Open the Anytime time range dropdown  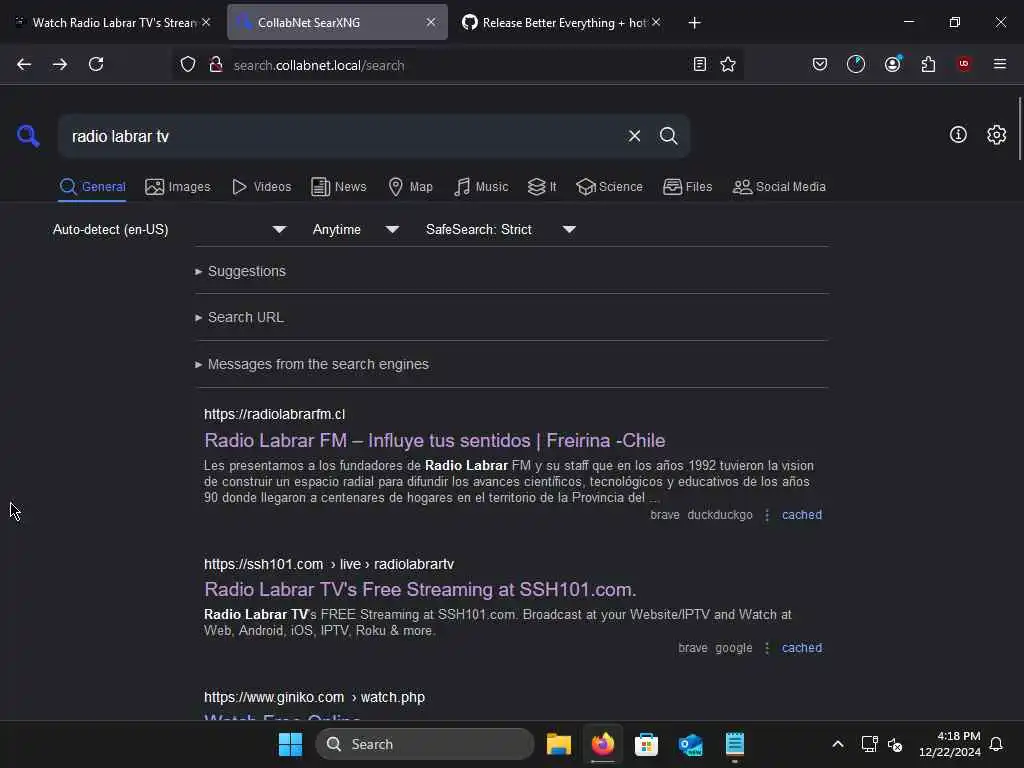pyautogui.click(x=355, y=230)
